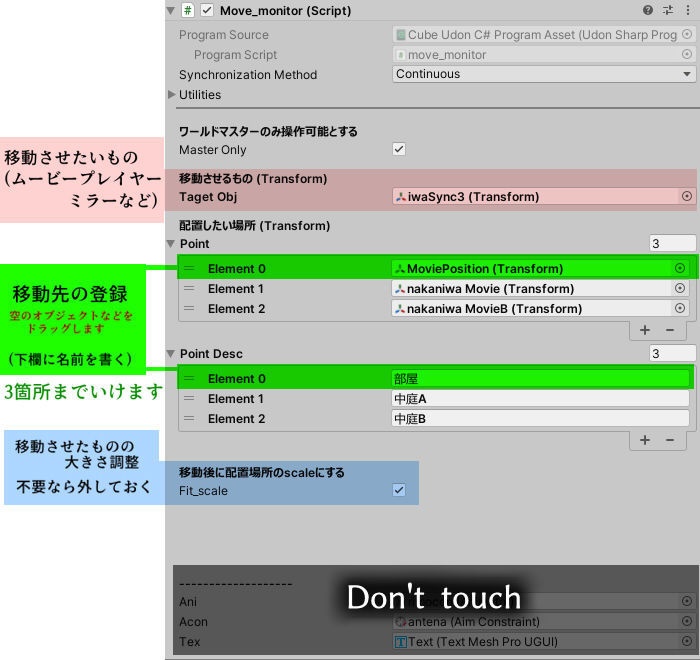Image resolution: width=700 pixels, height=660 pixels.
Task: Open the component presets icon
Action: pyautogui.click(x=668, y=10)
